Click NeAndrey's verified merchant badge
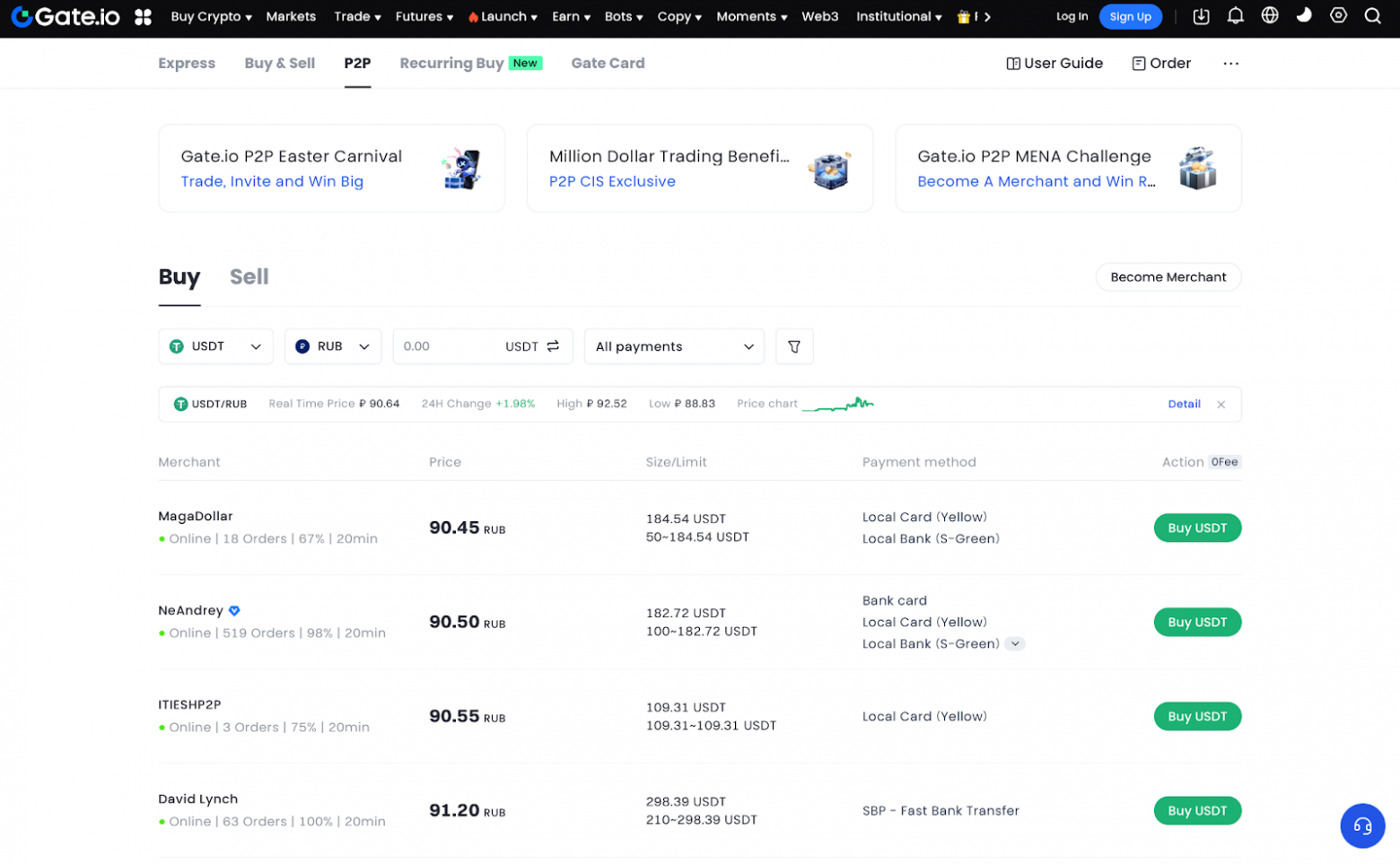Viewport: 1400px width, 864px height. pyautogui.click(x=234, y=611)
